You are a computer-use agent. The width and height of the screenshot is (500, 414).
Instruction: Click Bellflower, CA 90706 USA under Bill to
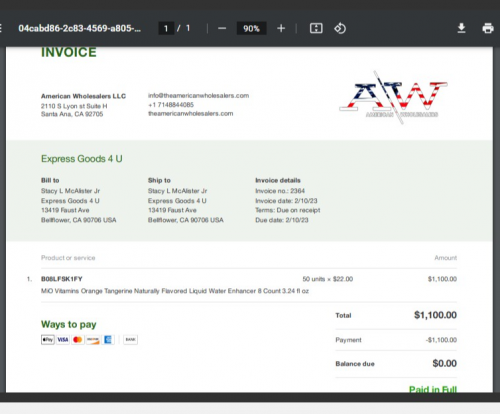79,220
